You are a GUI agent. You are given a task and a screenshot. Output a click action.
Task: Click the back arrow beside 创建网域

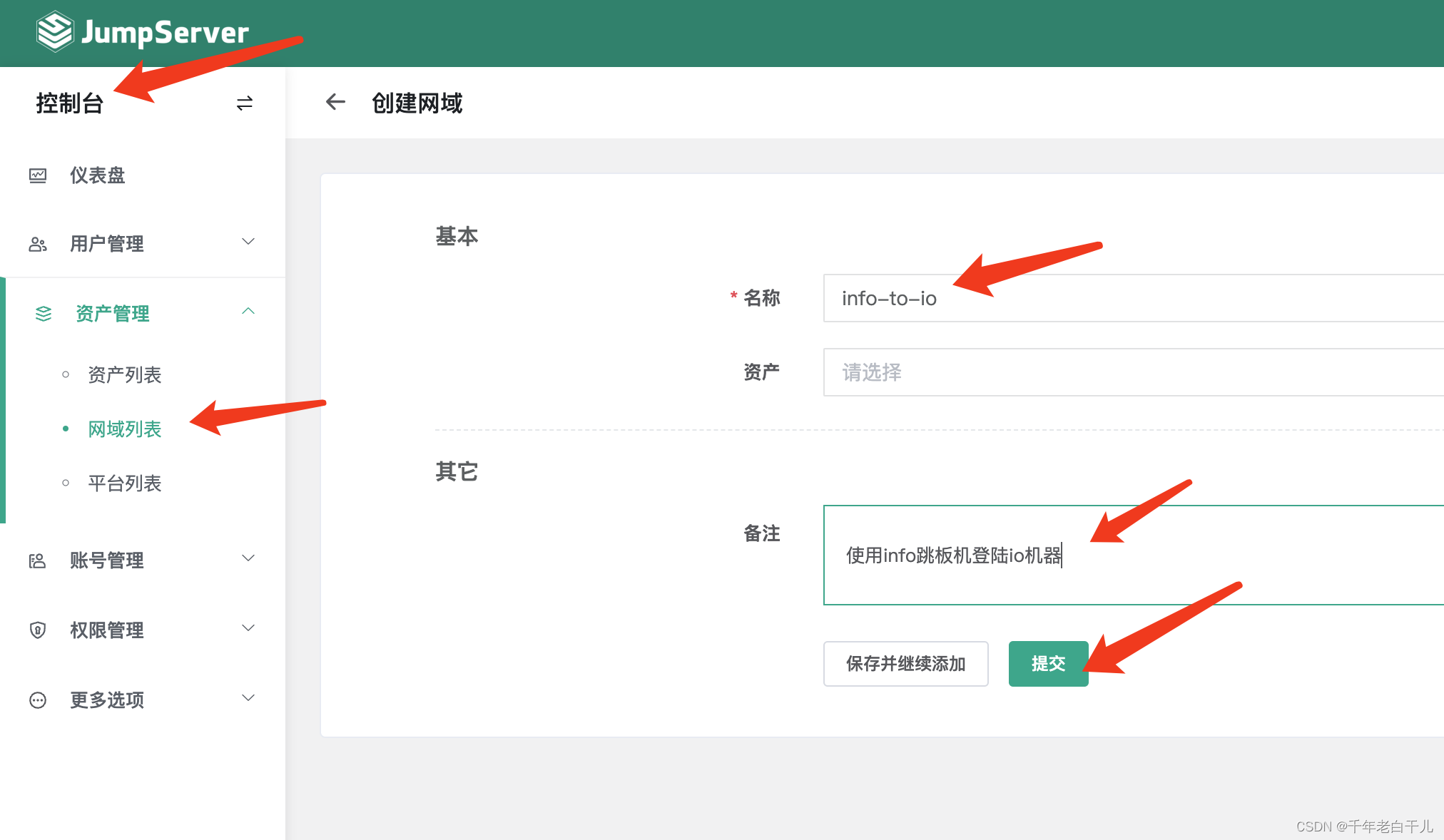pyautogui.click(x=335, y=103)
